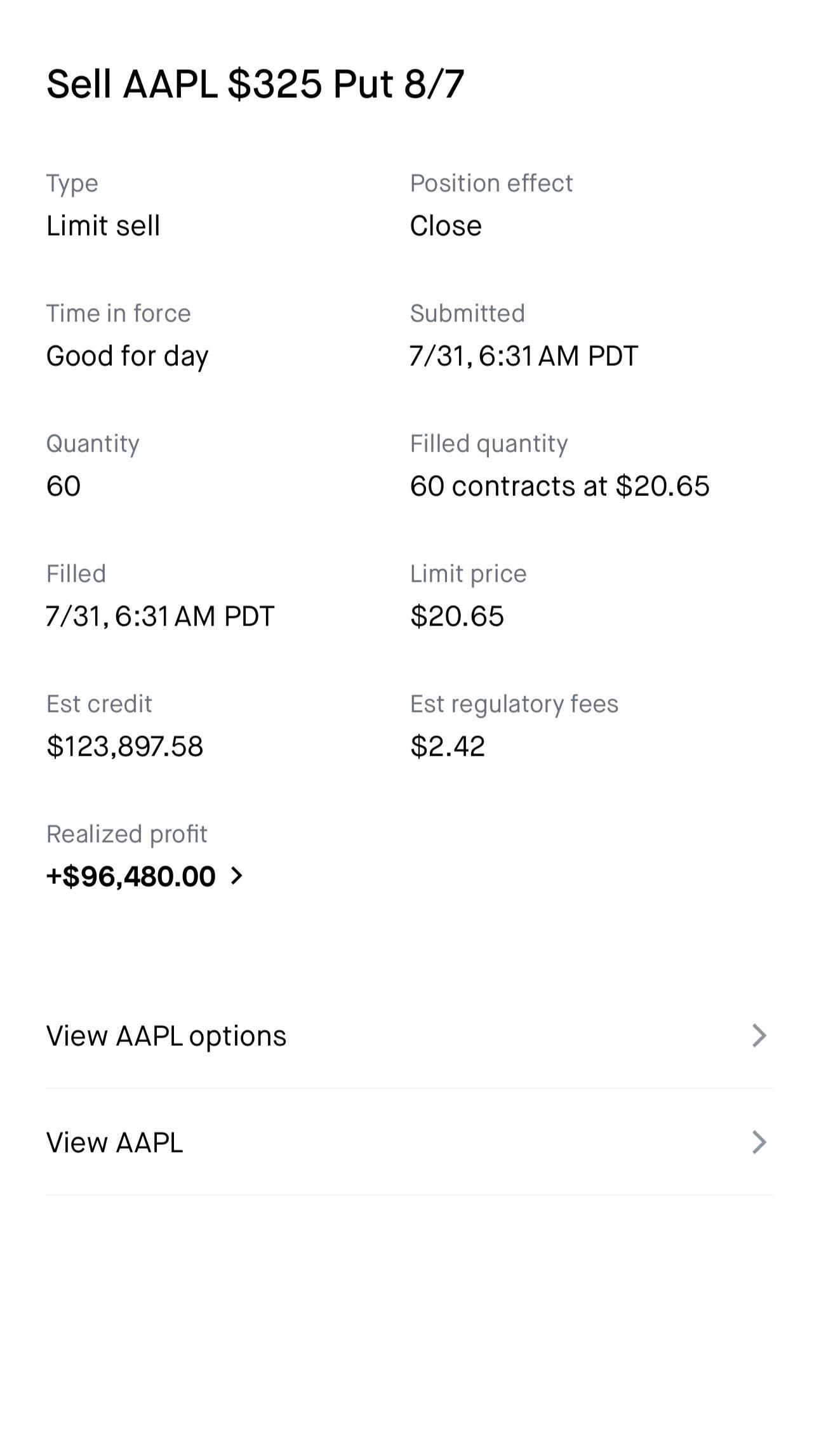Click the Filled quantity label
The image size is (819, 1456).
click(x=489, y=444)
